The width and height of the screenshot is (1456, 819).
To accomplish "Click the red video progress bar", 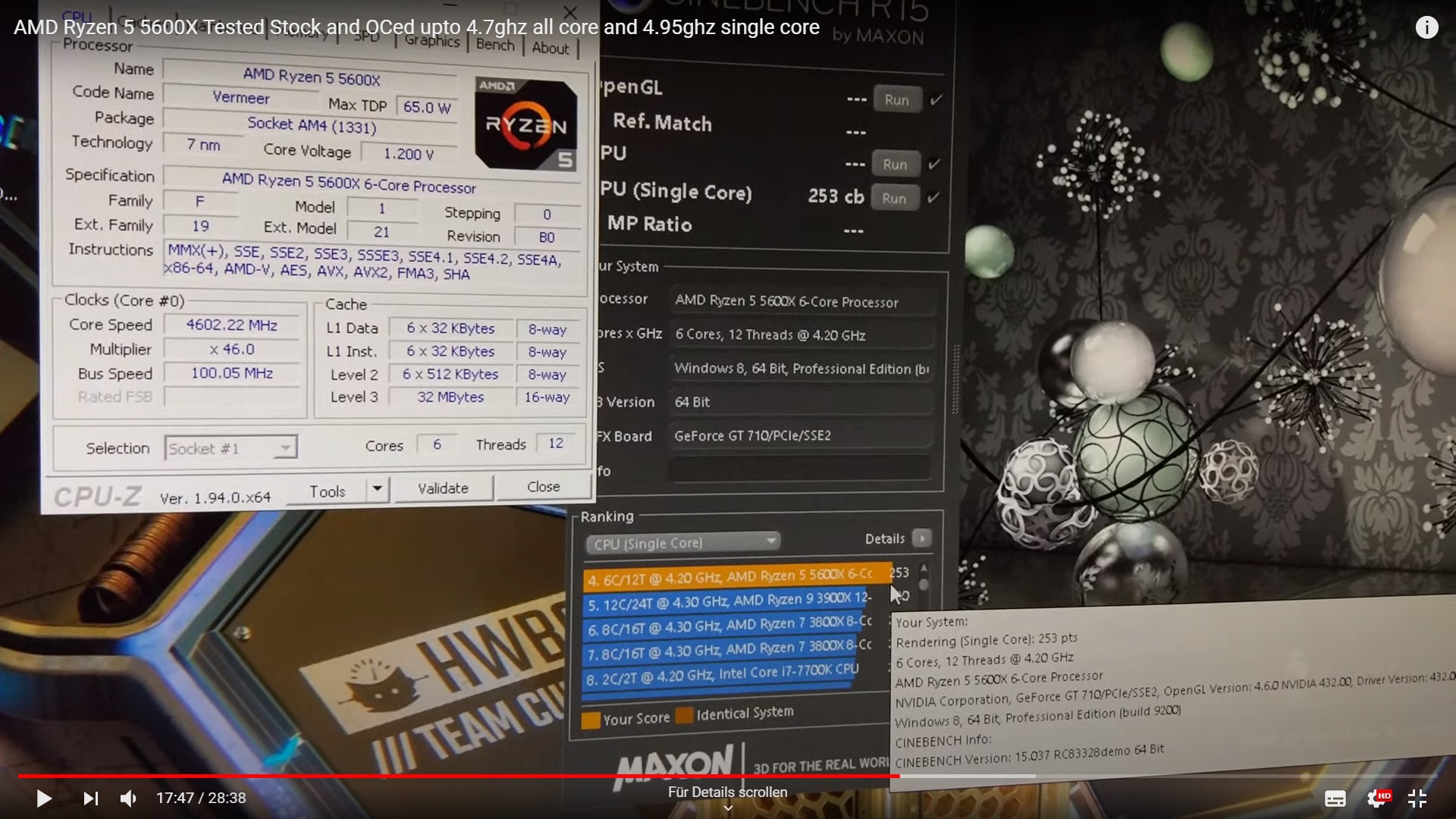I will point(455,777).
